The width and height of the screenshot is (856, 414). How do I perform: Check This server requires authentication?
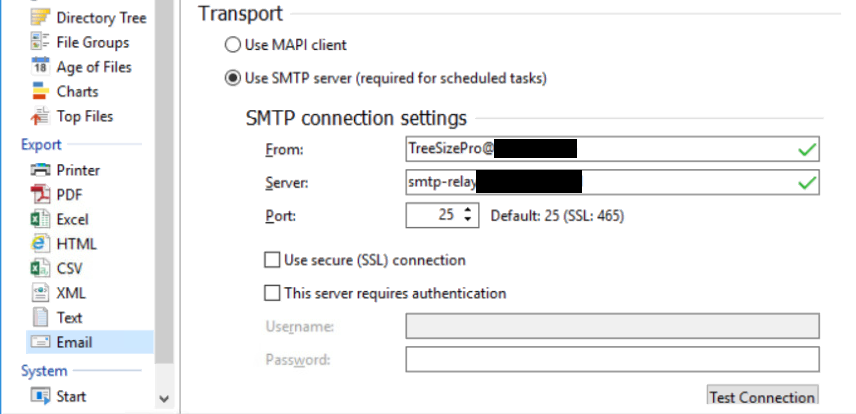pyautogui.click(x=272, y=293)
